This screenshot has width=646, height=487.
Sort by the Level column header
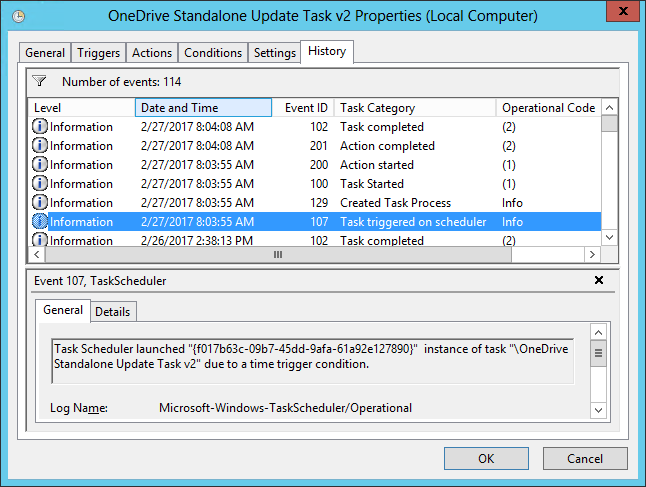82,108
